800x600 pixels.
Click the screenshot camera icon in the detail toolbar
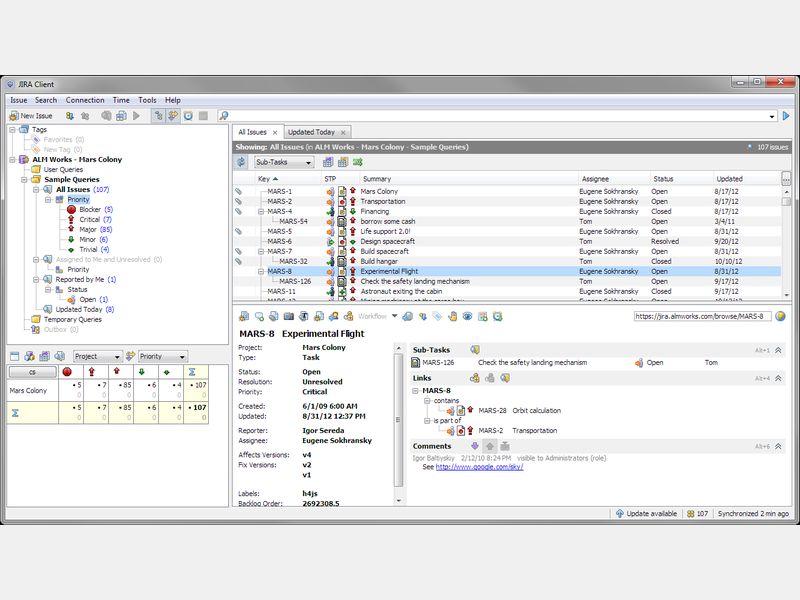coord(289,317)
